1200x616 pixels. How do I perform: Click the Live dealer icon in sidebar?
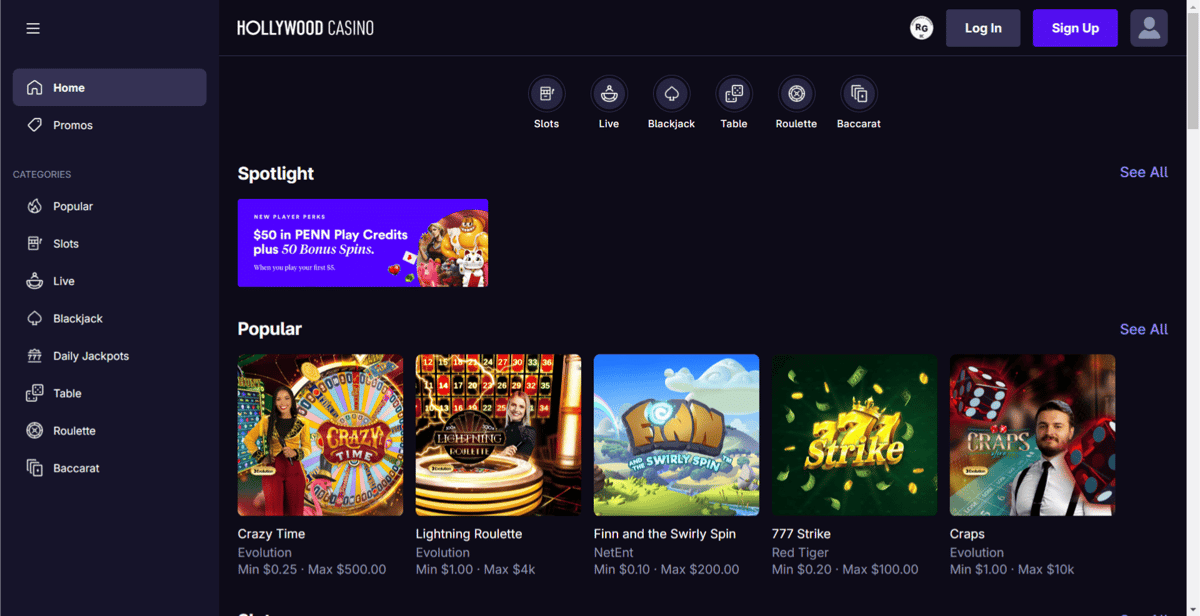35,281
